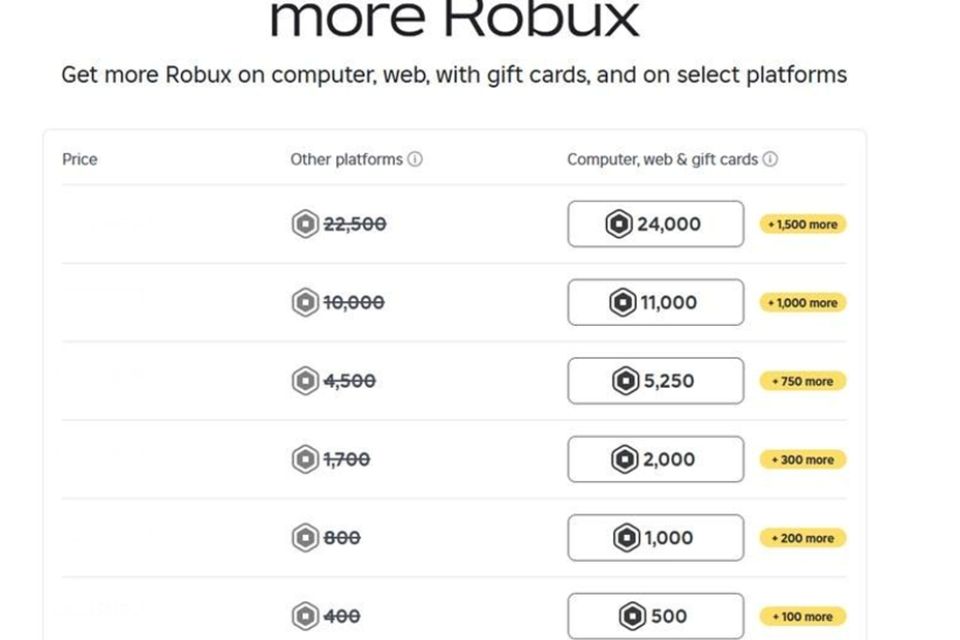Click the +100 more badge
960x640 pixels.
[x=803, y=615]
